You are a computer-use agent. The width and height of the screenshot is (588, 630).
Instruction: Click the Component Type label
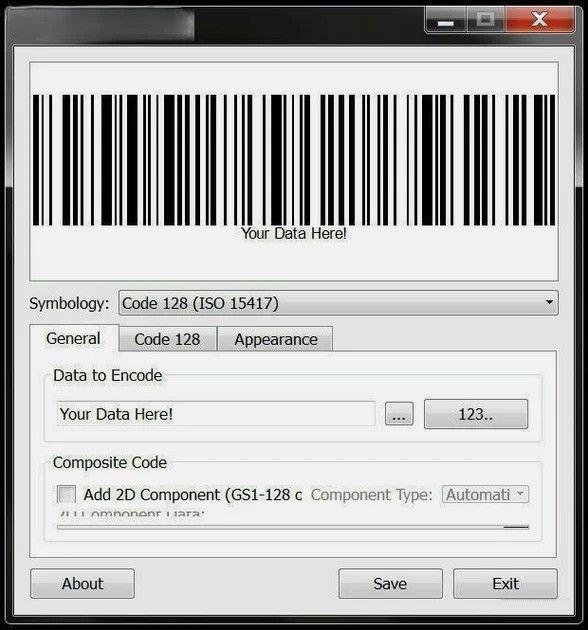371,495
